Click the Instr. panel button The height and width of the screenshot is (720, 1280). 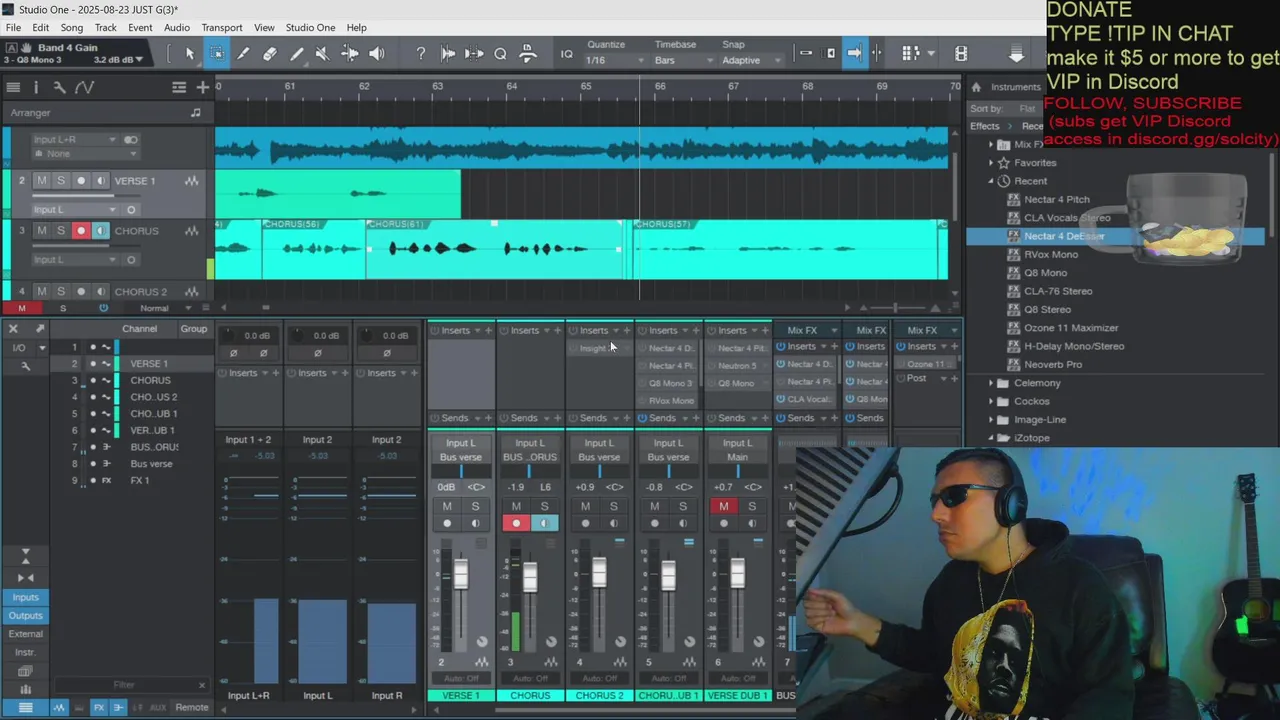26,652
